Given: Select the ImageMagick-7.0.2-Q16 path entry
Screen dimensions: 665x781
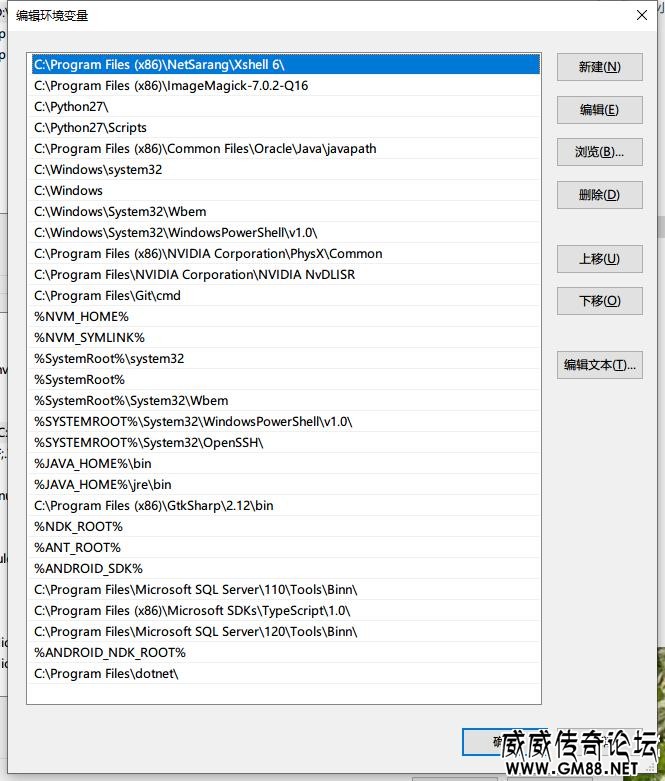Looking at the screenshot, I should [x=171, y=85].
